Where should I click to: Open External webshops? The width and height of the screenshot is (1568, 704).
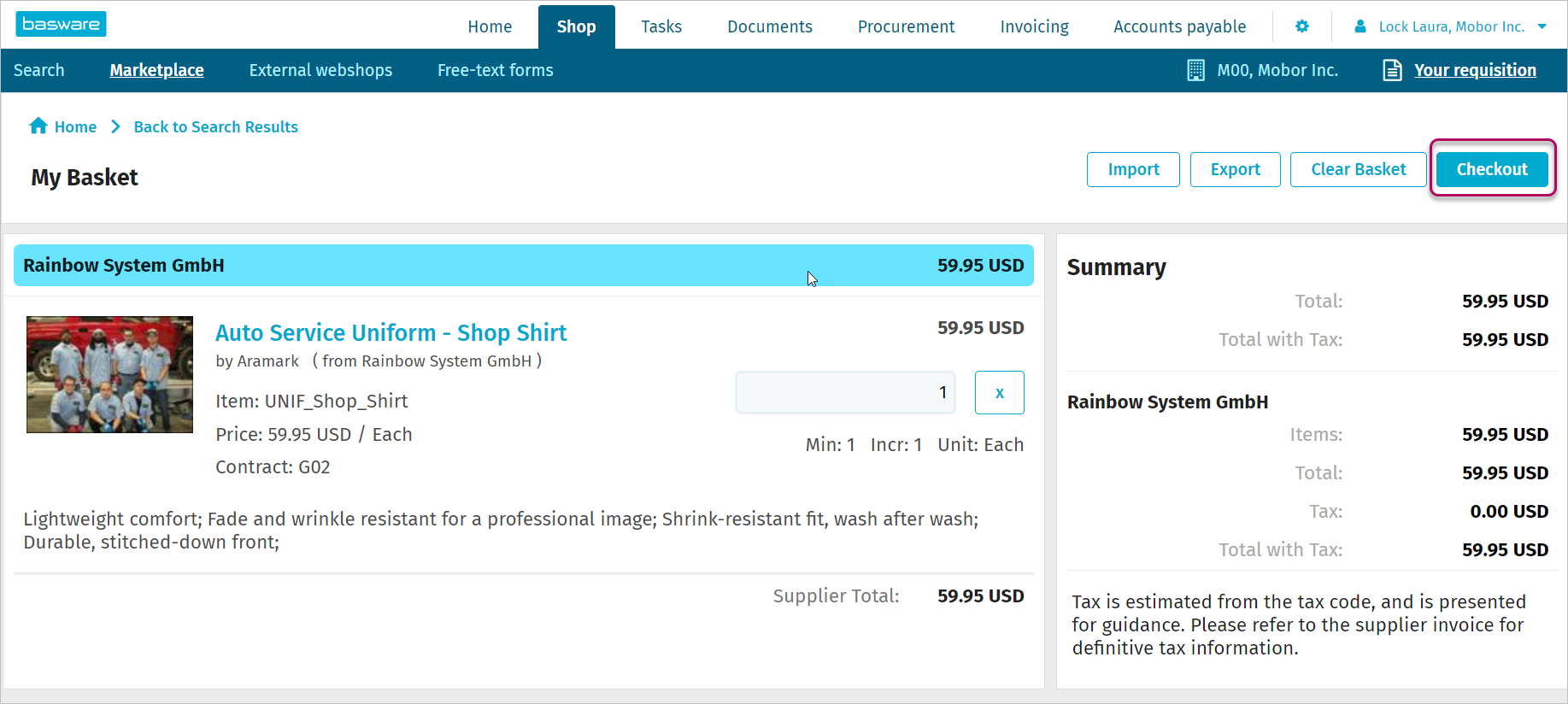coord(320,70)
